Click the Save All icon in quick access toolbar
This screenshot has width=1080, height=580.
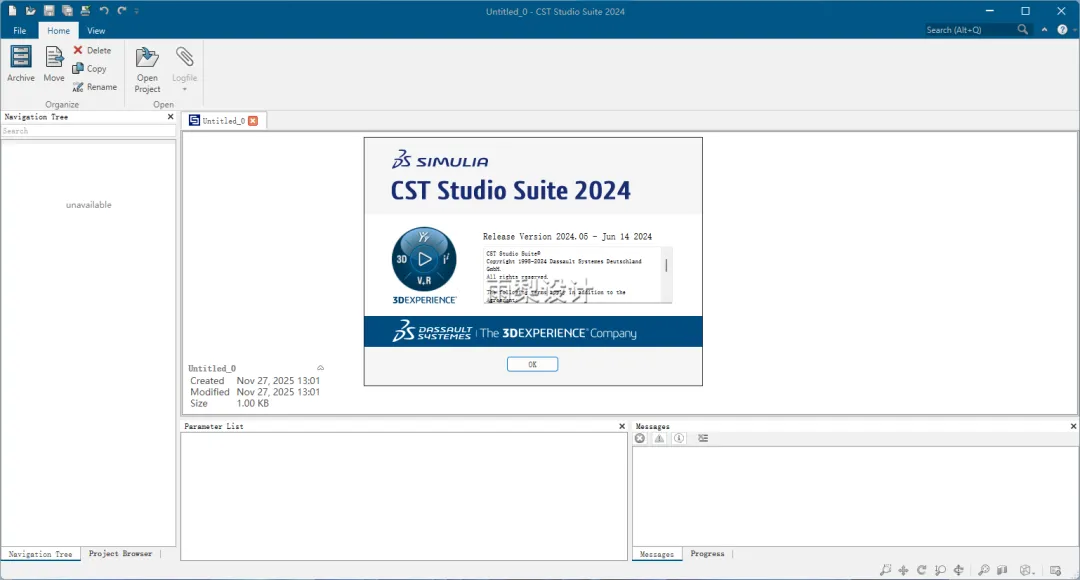[x=68, y=10]
